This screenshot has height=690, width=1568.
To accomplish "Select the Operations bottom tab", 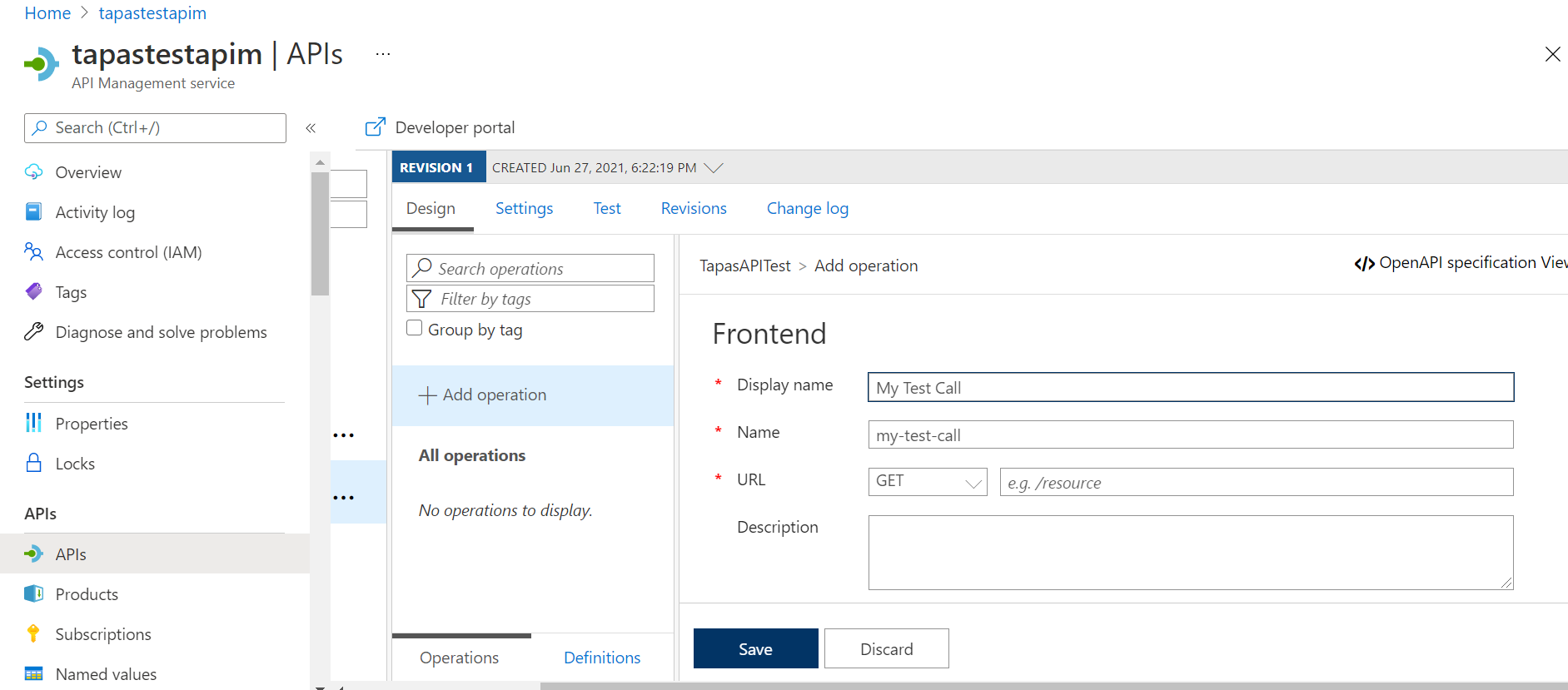I will click(x=460, y=658).
